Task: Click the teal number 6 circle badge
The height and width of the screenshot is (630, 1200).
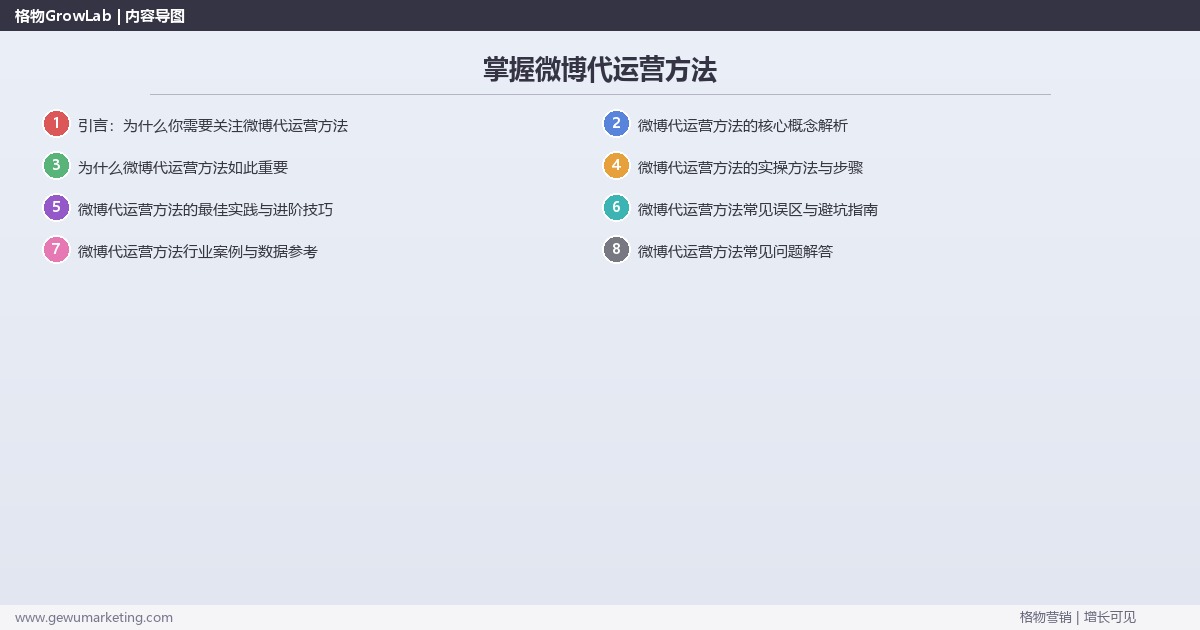Action: click(616, 208)
